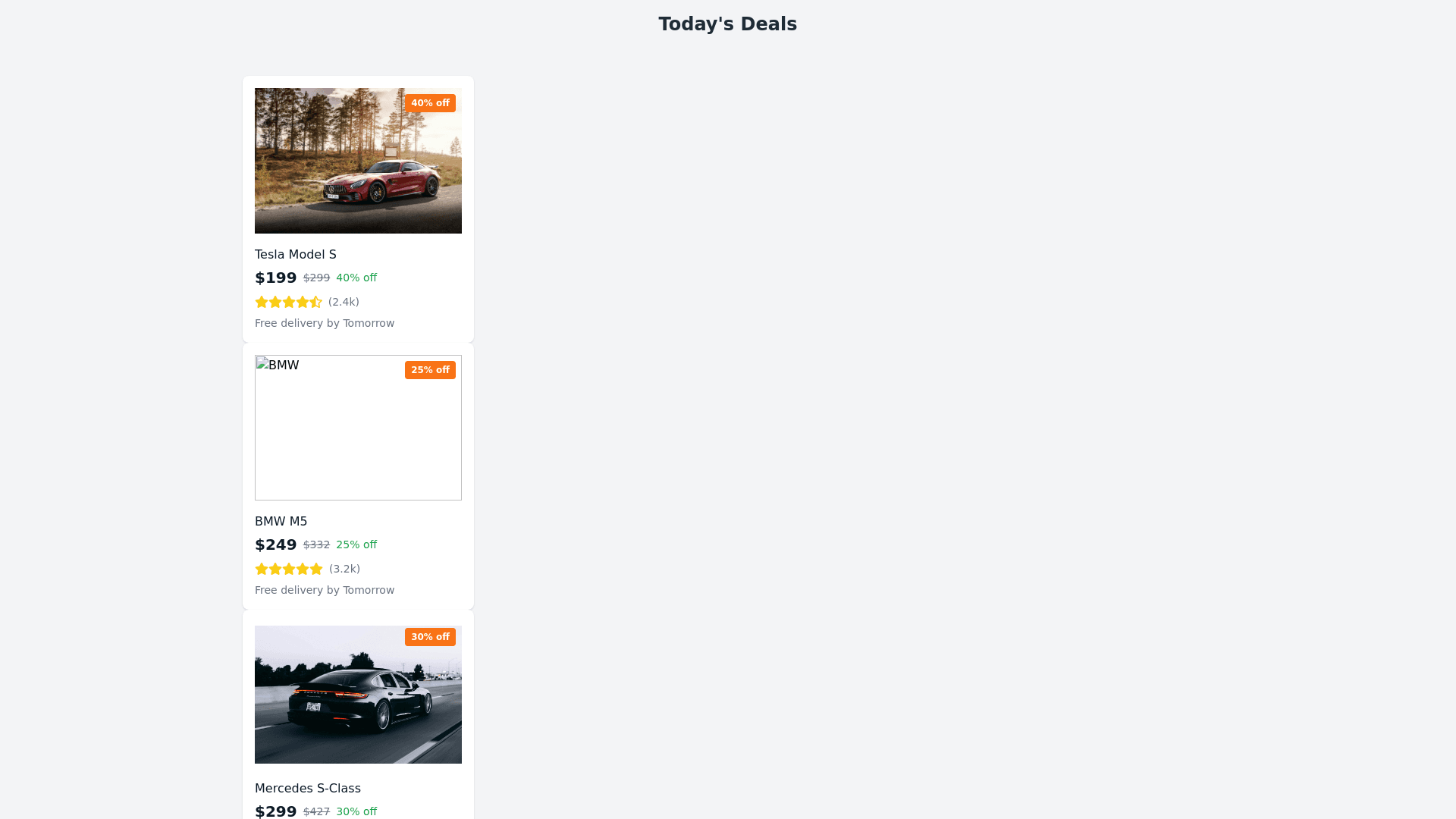
Task: Open the black car photo on highway
Action: tap(358, 695)
